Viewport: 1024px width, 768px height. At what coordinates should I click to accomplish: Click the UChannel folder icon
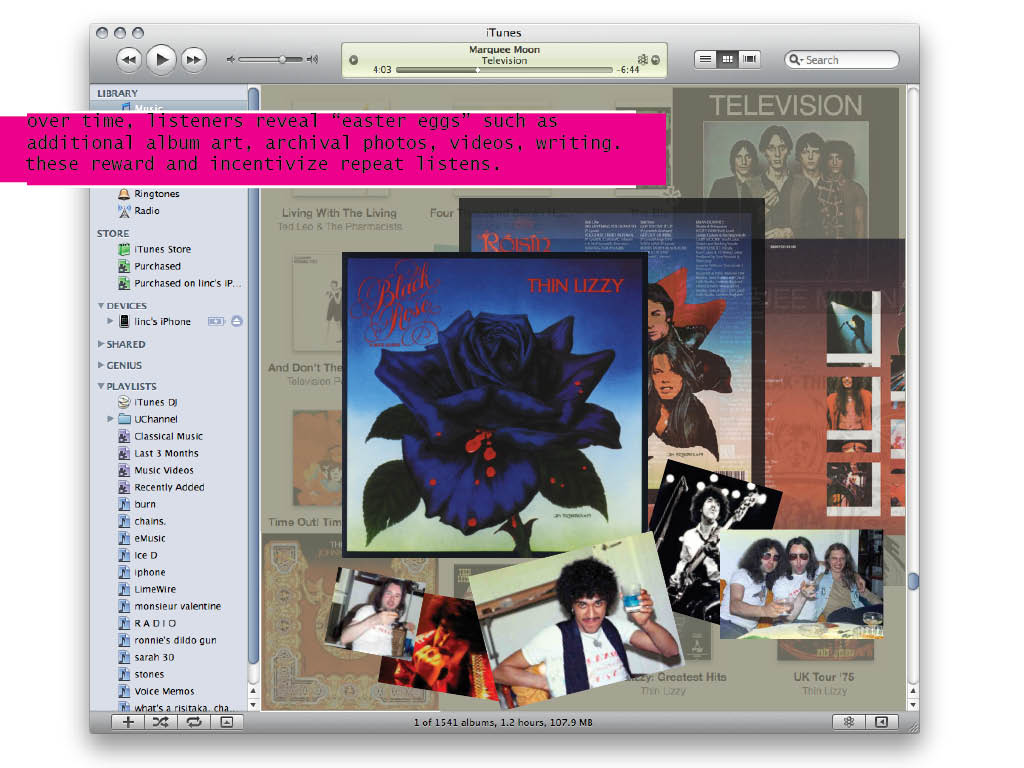(x=124, y=419)
